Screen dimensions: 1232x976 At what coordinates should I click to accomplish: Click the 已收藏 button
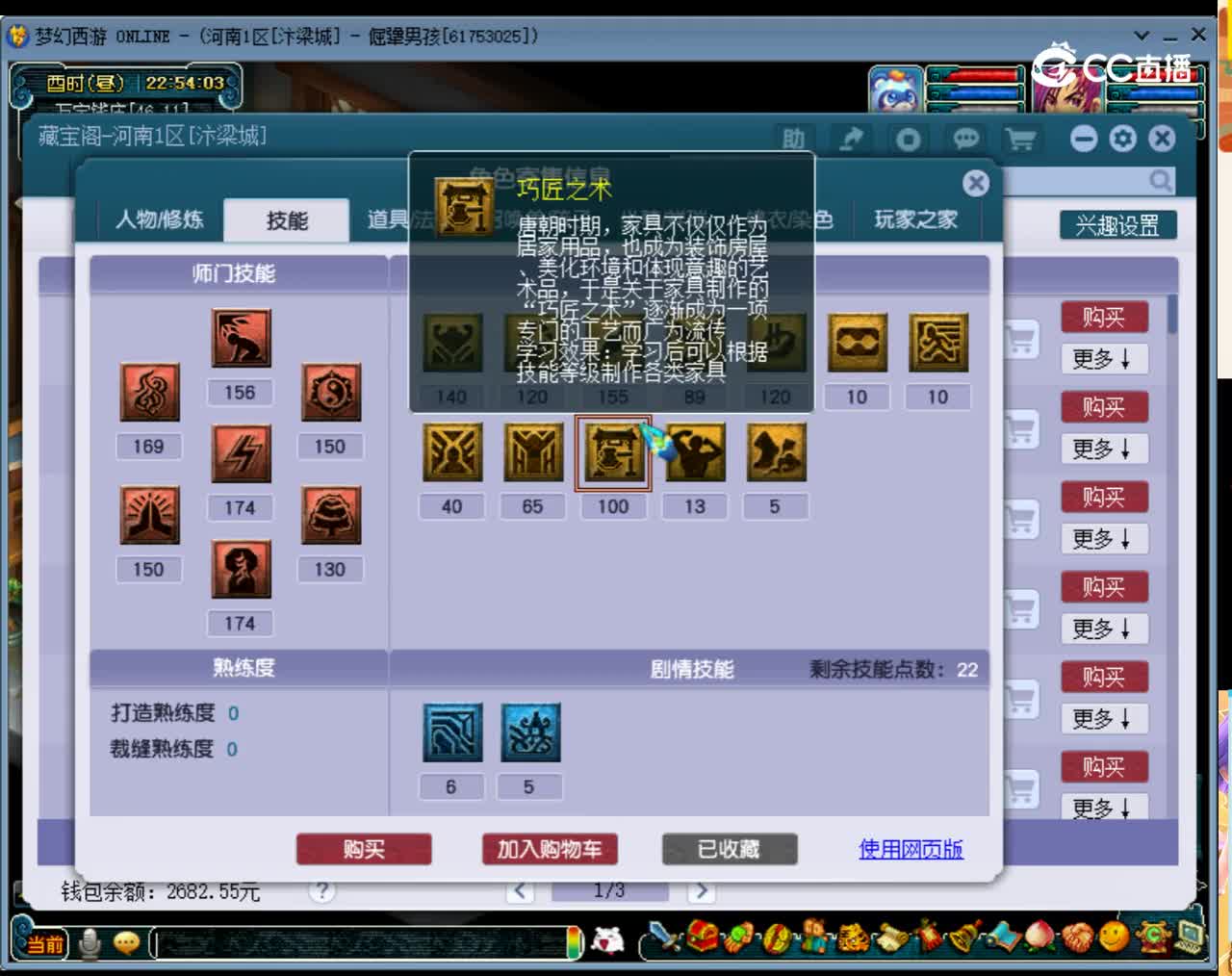click(730, 849)
